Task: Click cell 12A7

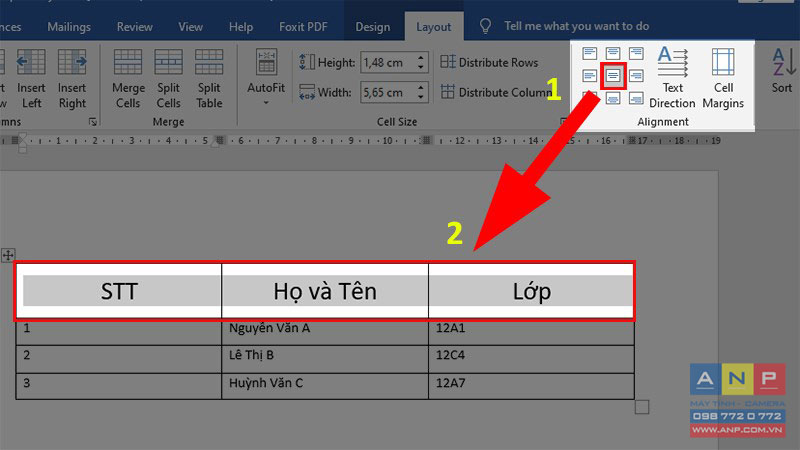Action: pyautogui.click(x=531, y=386)
